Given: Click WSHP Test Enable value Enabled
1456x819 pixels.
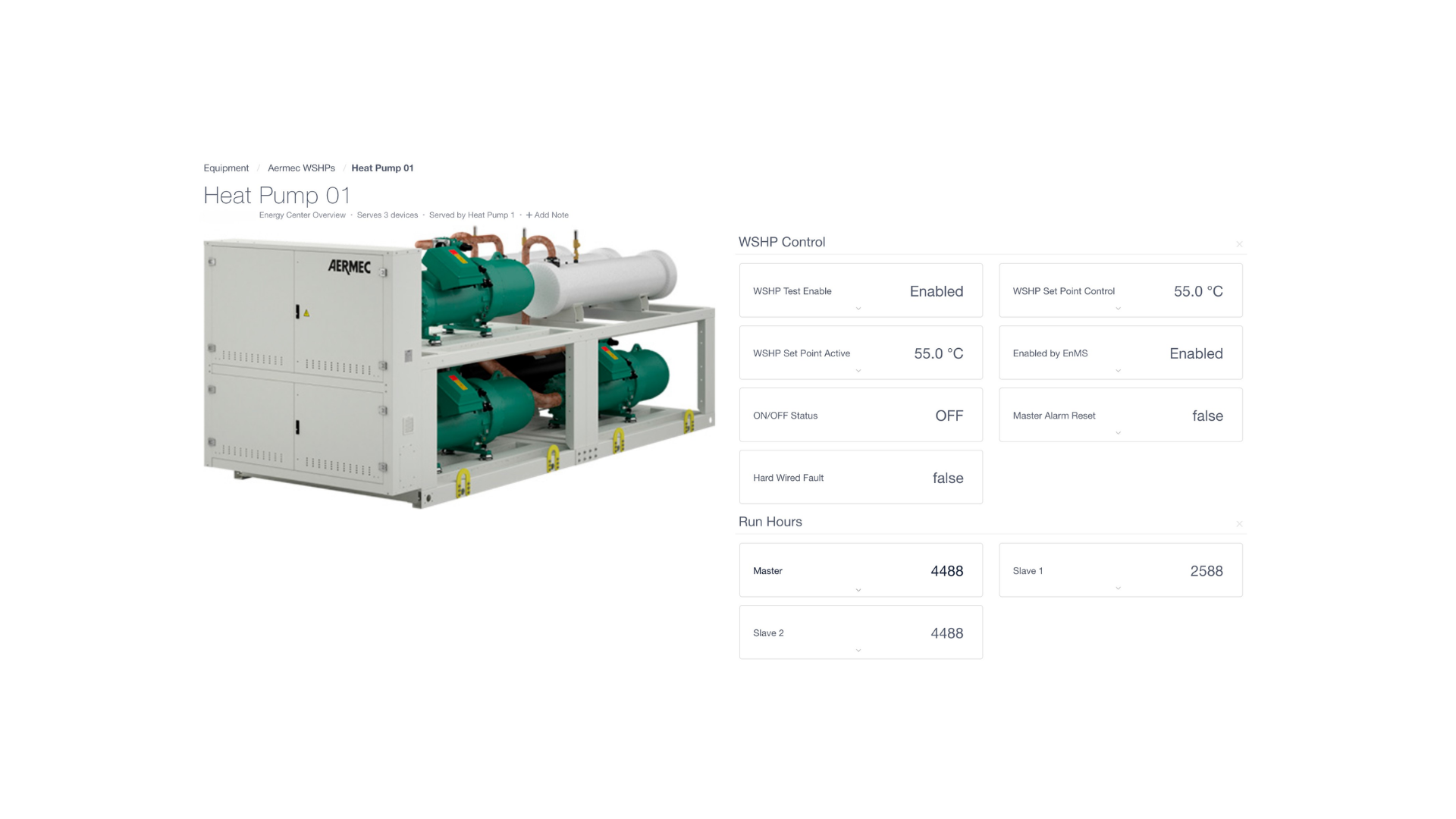Looking at the screenshot, I should 937,291.
